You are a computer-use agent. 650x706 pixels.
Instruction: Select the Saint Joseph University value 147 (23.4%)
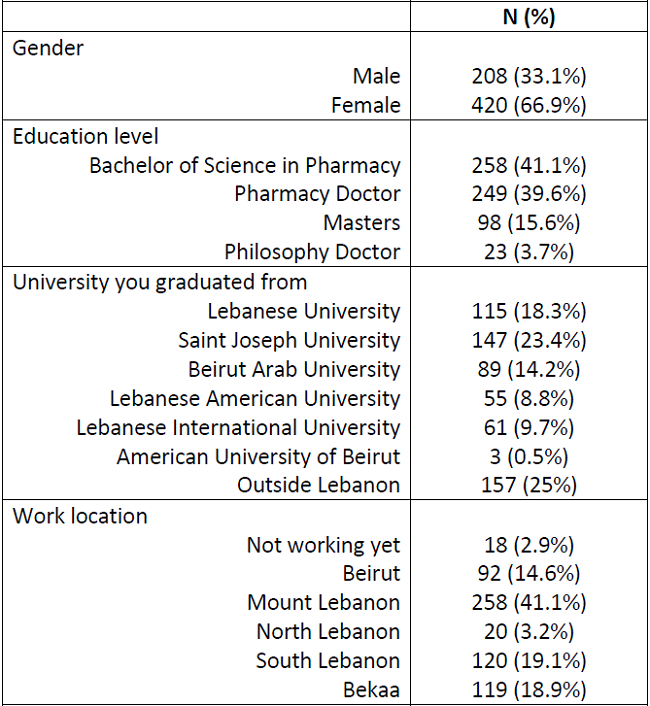[x=528, y=340]
